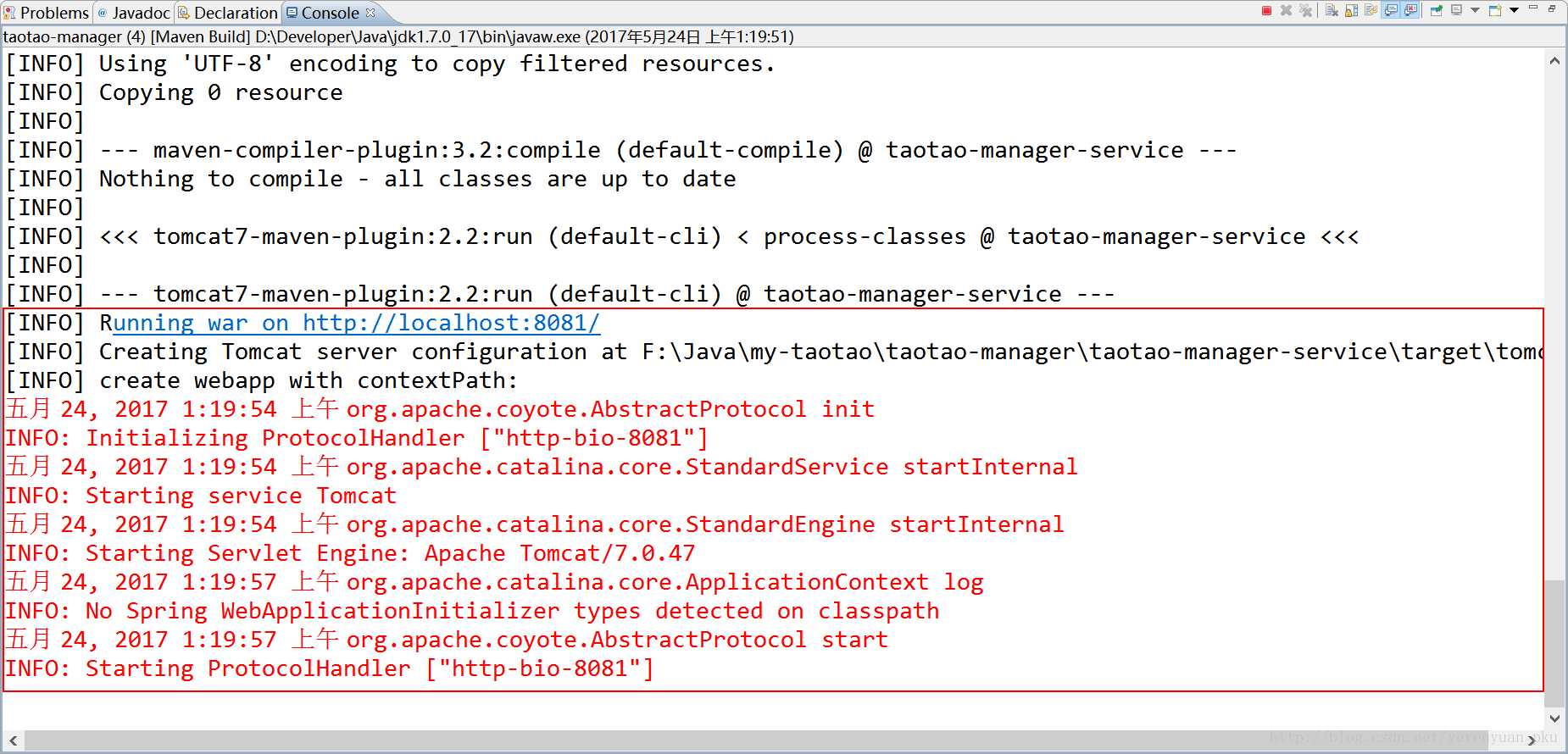Click Open Console icon
Viewport: 1568px width, 754px height.
(1495, 10)
